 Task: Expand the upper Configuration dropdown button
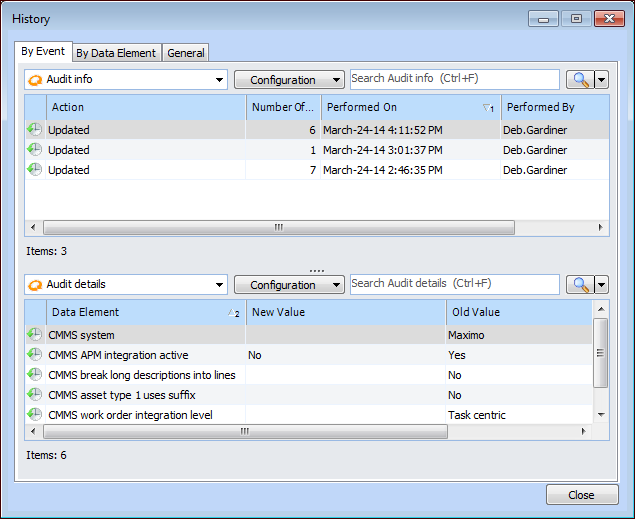click(289, 80)
